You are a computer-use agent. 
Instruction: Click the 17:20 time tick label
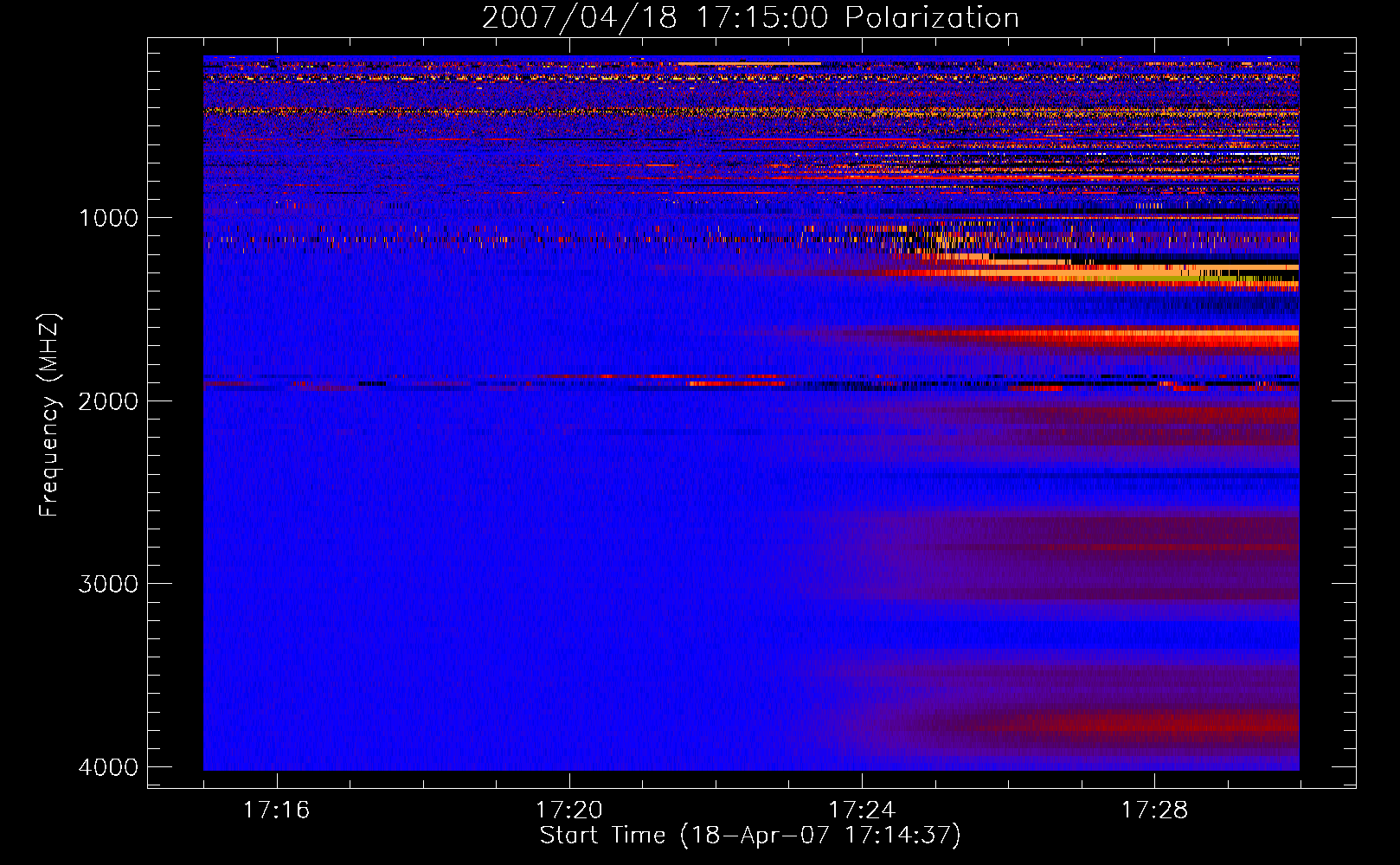coord(568,810)
